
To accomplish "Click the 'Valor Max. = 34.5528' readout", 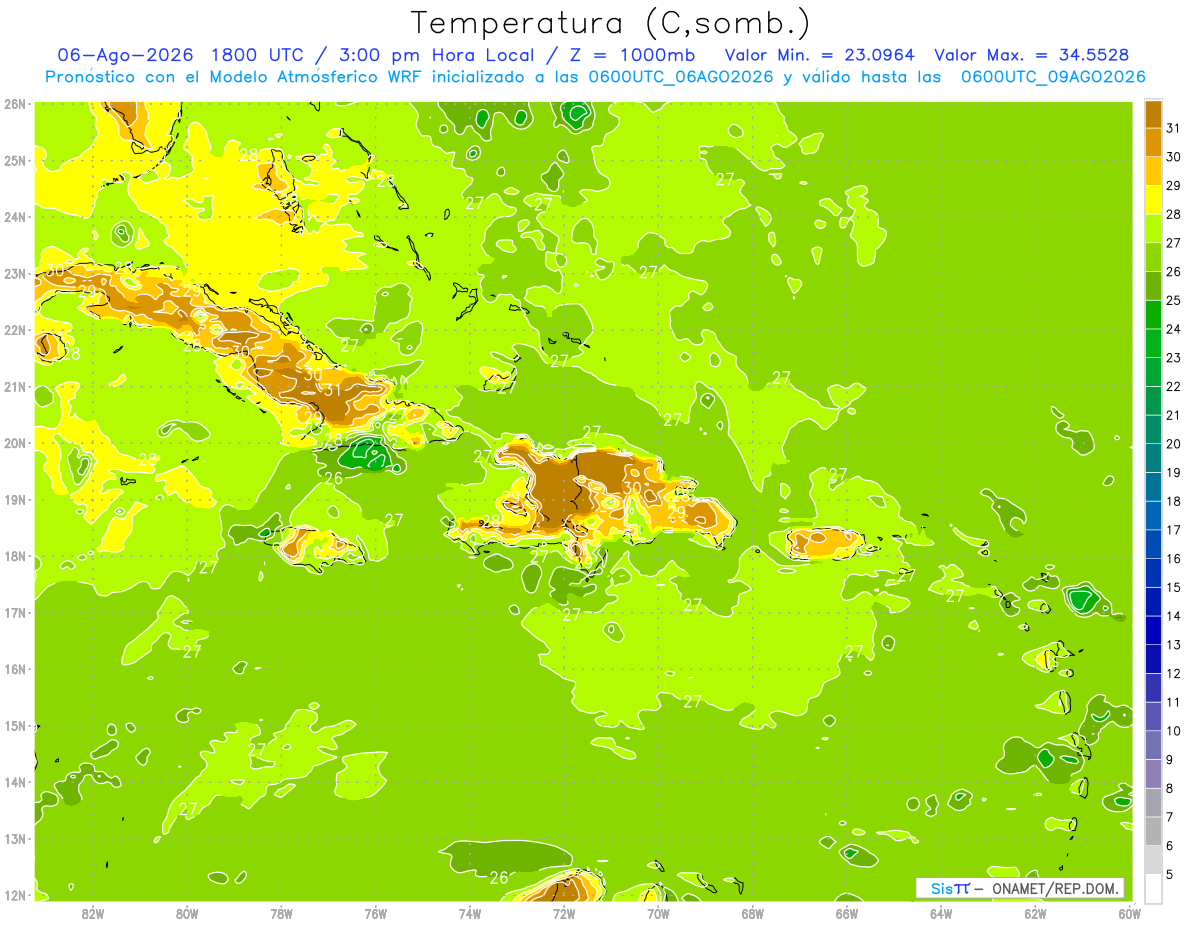I will click(x=1032, y=54).
